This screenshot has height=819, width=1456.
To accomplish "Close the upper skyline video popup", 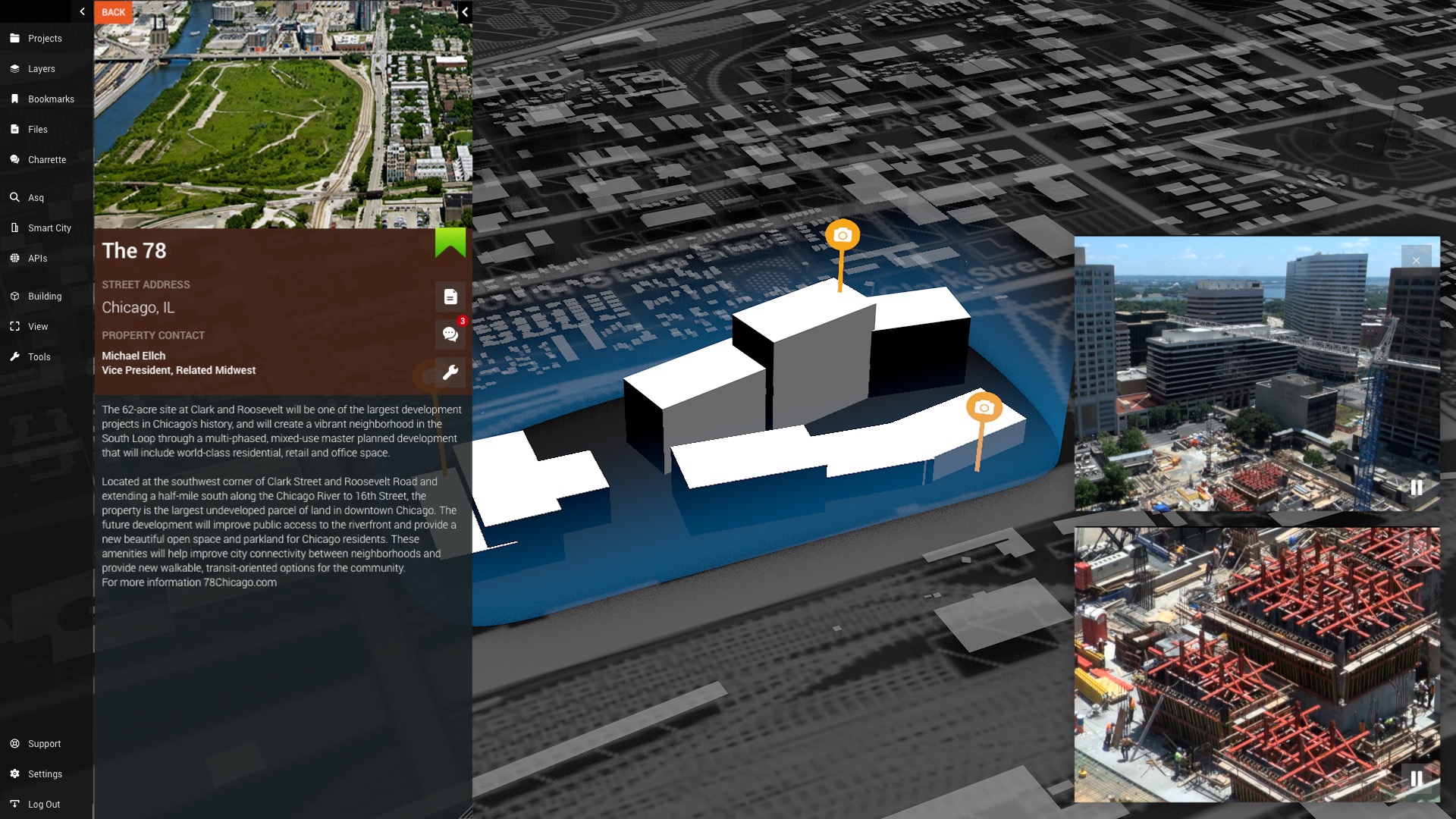I will click(1416, 260).
